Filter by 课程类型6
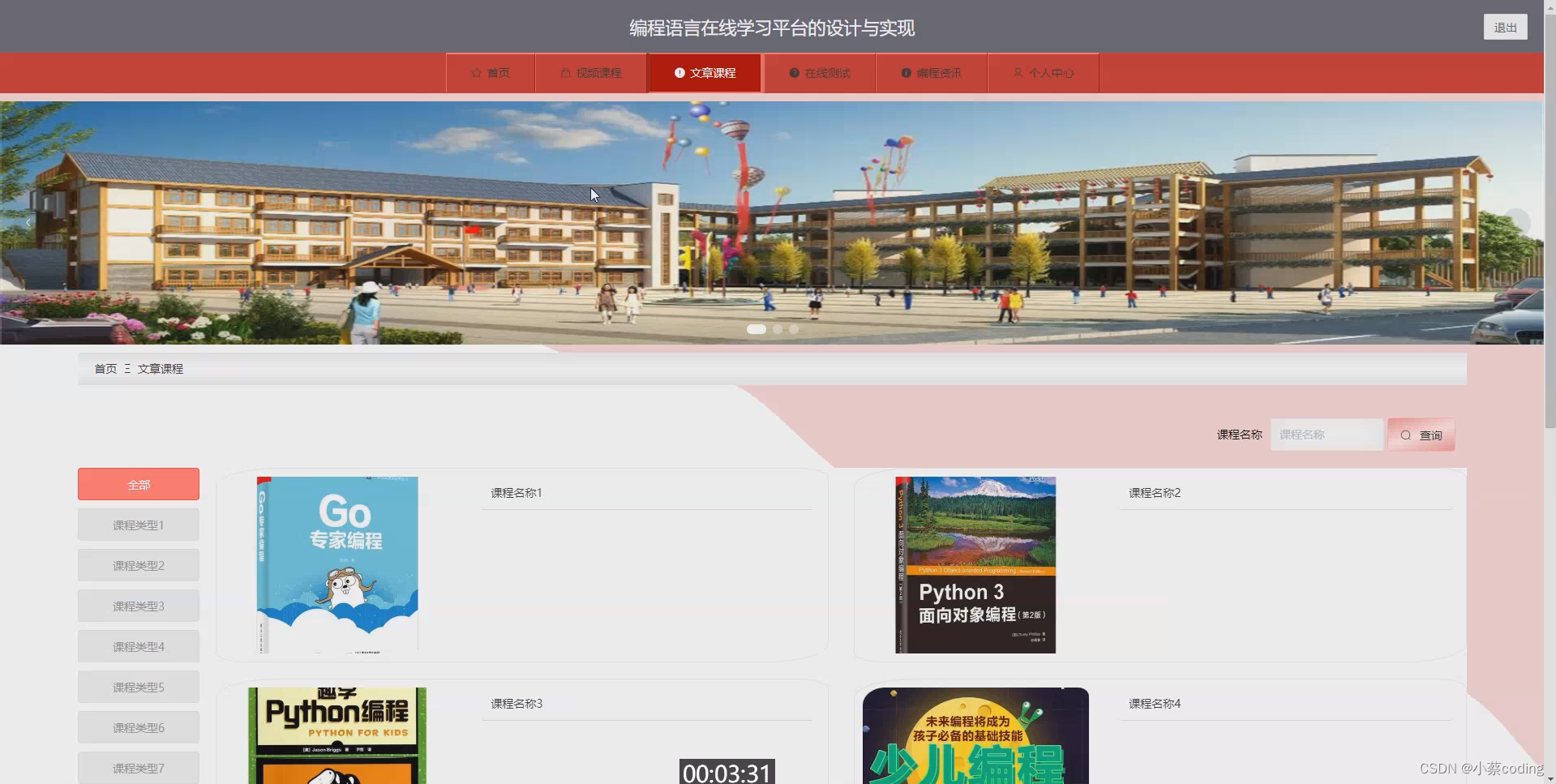Viewport: 1556px width, 784px height. click(x=139, y=727)
